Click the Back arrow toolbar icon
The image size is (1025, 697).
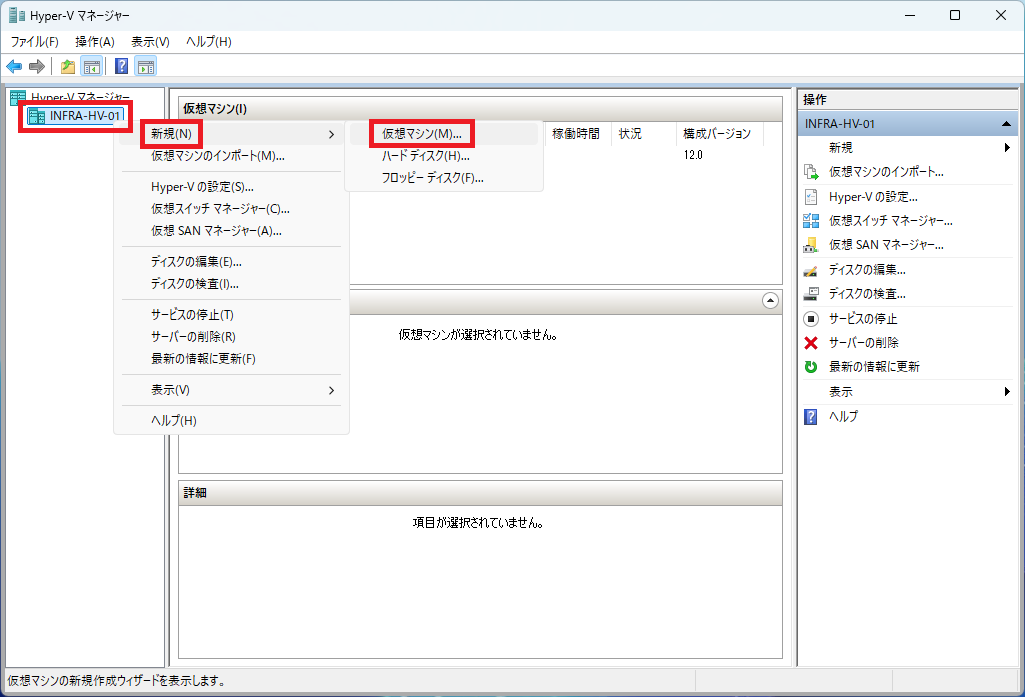pos(14,66)
